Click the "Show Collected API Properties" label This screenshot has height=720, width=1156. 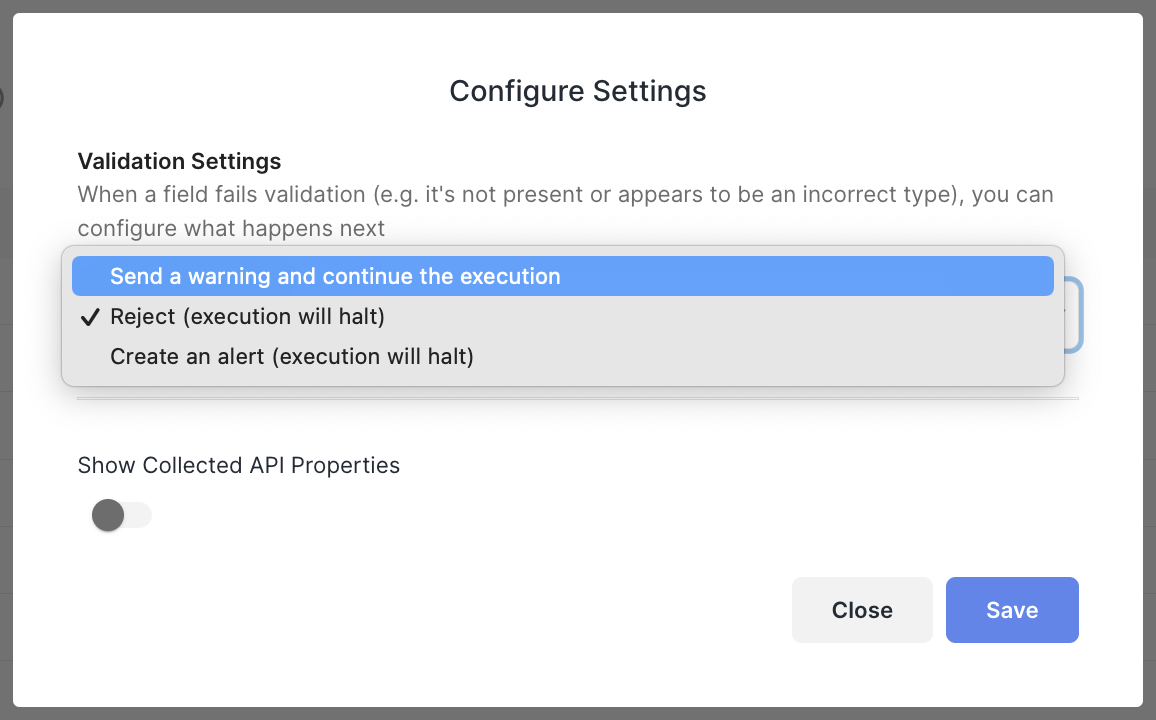point(239,465)
